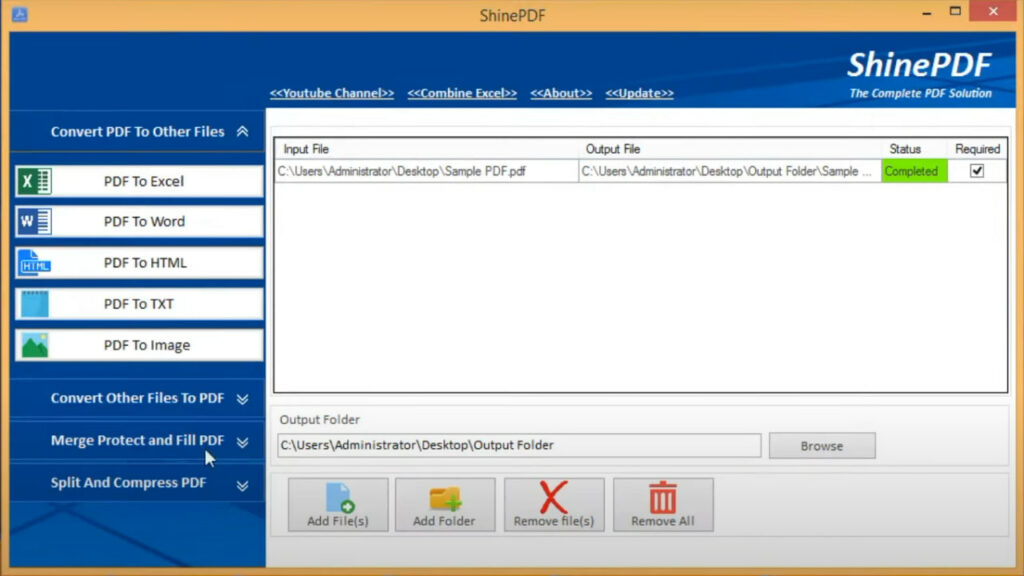Image resolution: width=1024 pixels, height=576 pixels.
Task: Expand the Split And Compress PDF section
Action: tap(138, 483)
